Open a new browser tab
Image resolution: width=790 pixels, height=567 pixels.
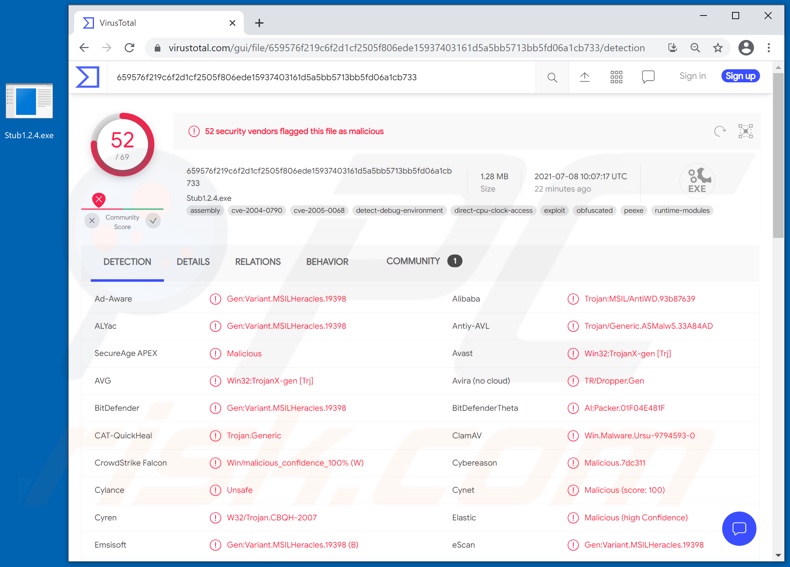tap(259, 23)
